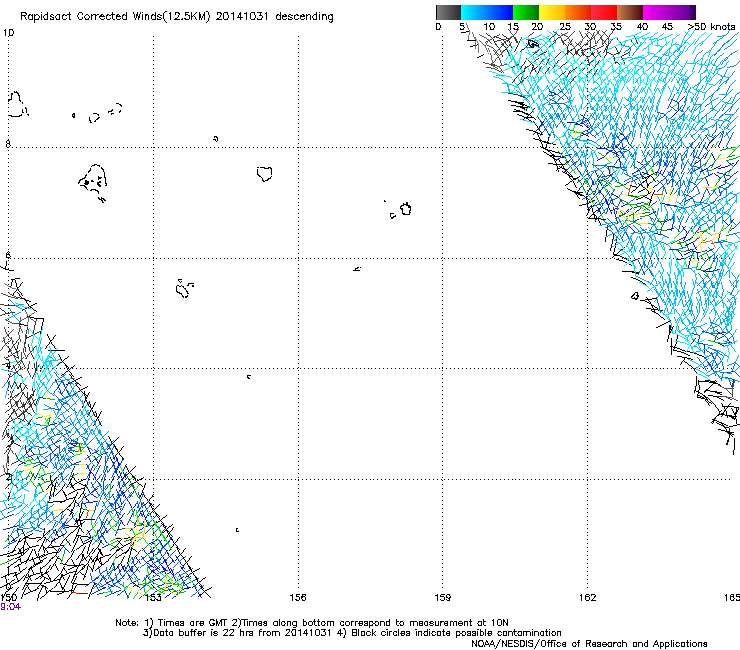Pick the red 30–35 knots legend swatch
740x650 pixels.
click(x=604, y=12)
